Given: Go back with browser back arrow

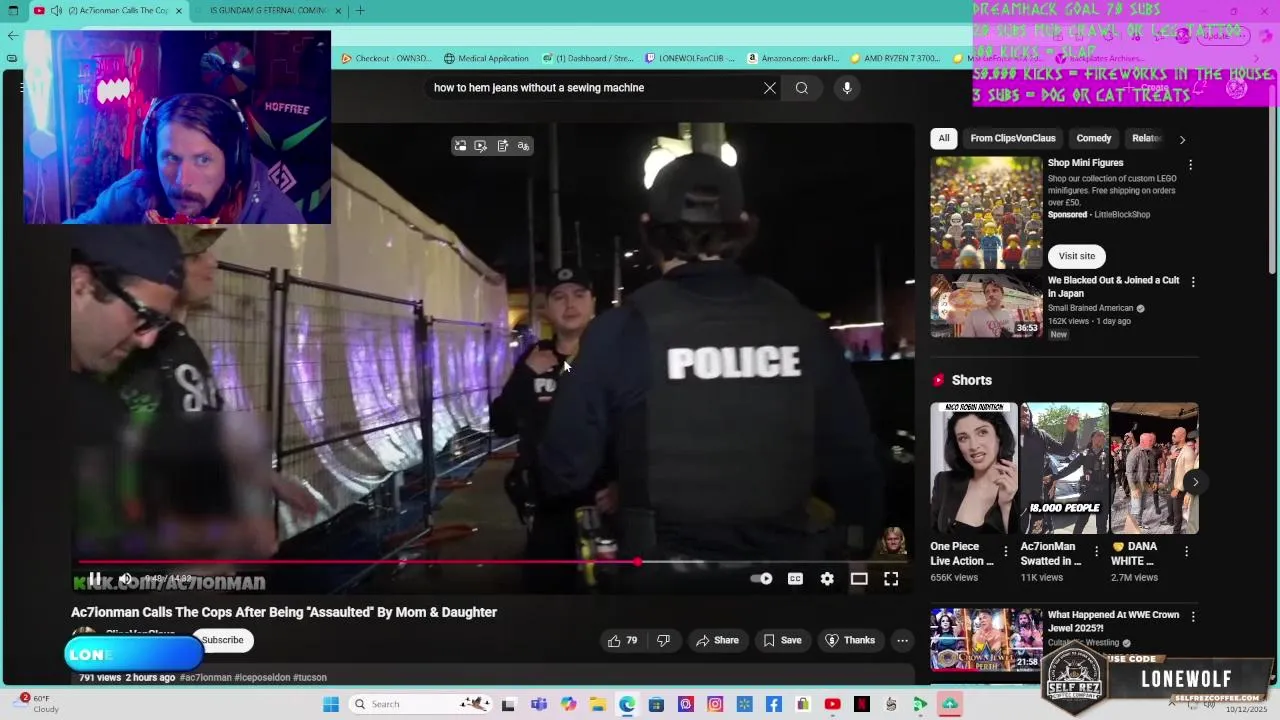Looking at the screenshot, I should click(12, 36).
